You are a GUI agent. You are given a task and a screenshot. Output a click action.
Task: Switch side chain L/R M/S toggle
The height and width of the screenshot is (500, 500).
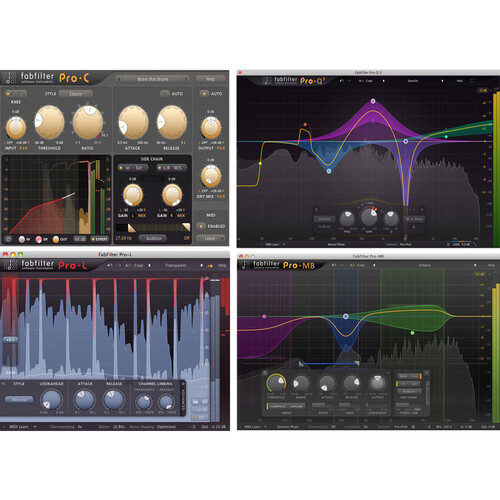click(x=172, y=168)
